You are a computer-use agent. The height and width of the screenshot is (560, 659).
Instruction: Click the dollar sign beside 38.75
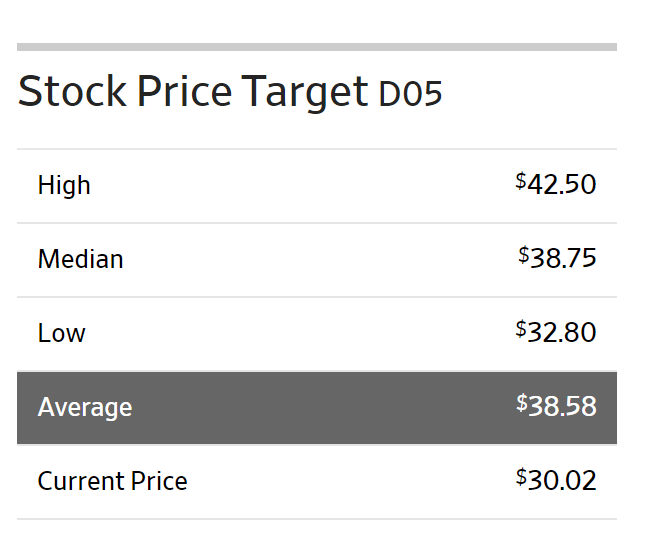pyautogui.click(x=523, y=255)
